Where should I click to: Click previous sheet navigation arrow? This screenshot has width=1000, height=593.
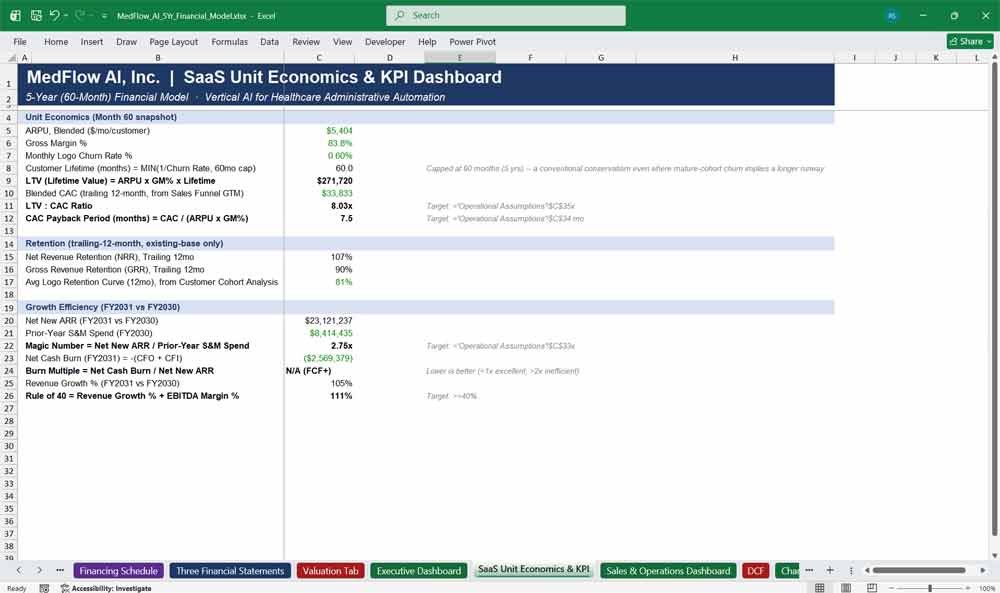[x=19, y=570]
